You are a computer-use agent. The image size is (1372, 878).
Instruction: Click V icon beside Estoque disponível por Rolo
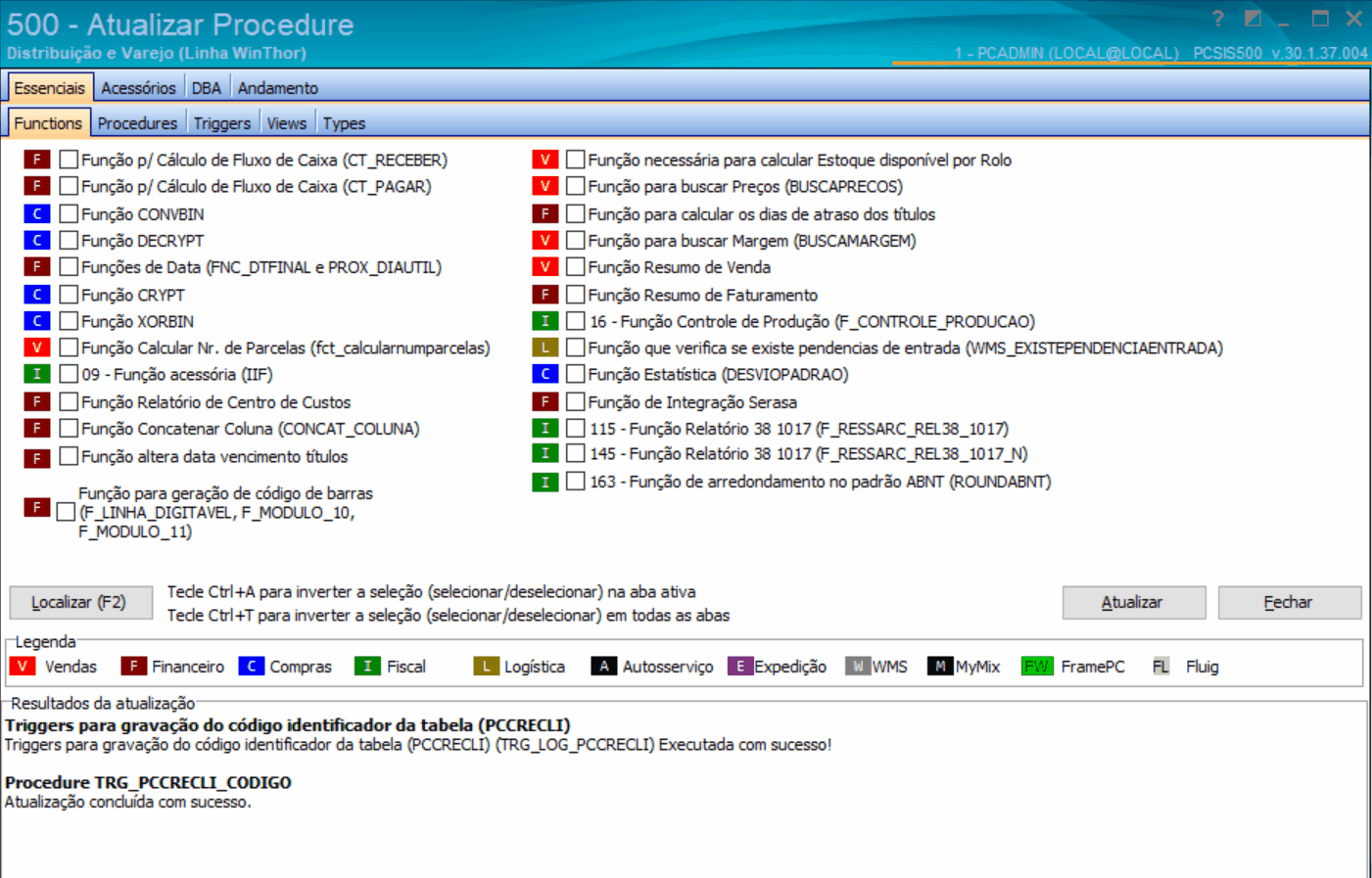tap(545, 160)
